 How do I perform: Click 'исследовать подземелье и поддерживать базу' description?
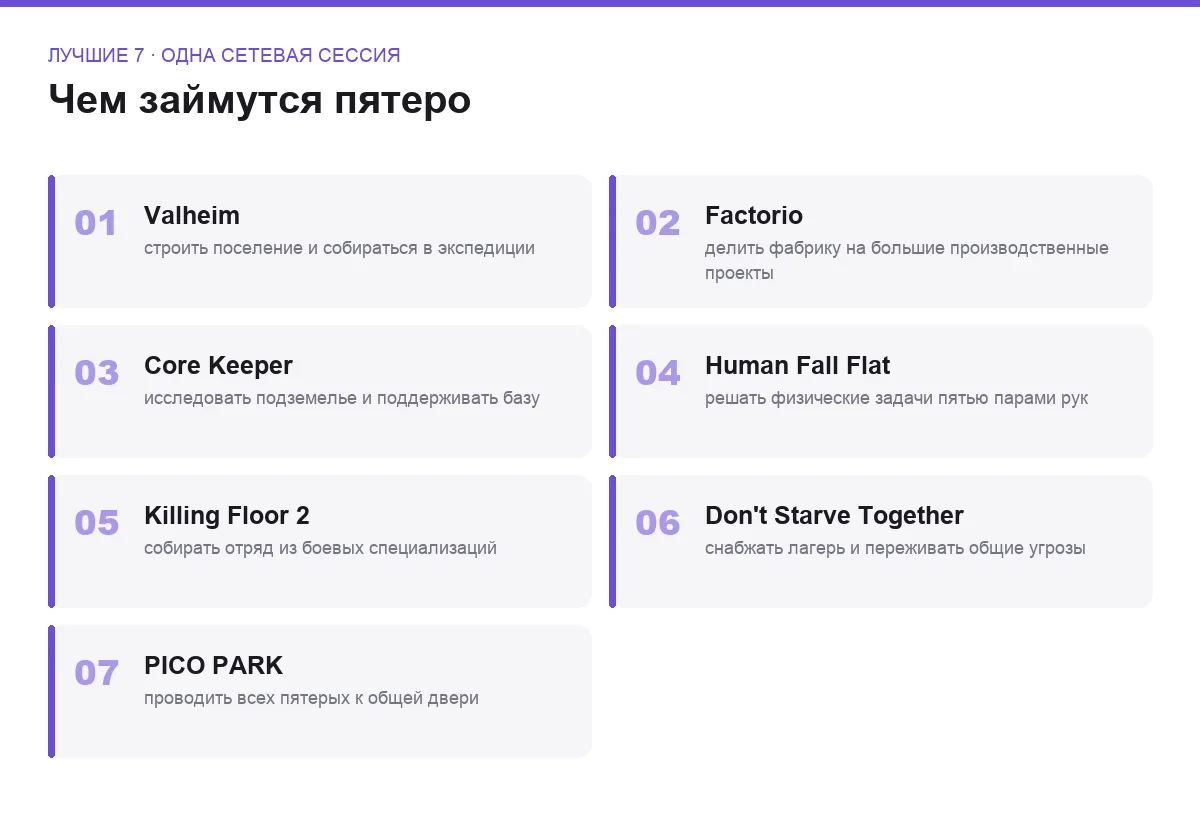(x=342, y=398)
